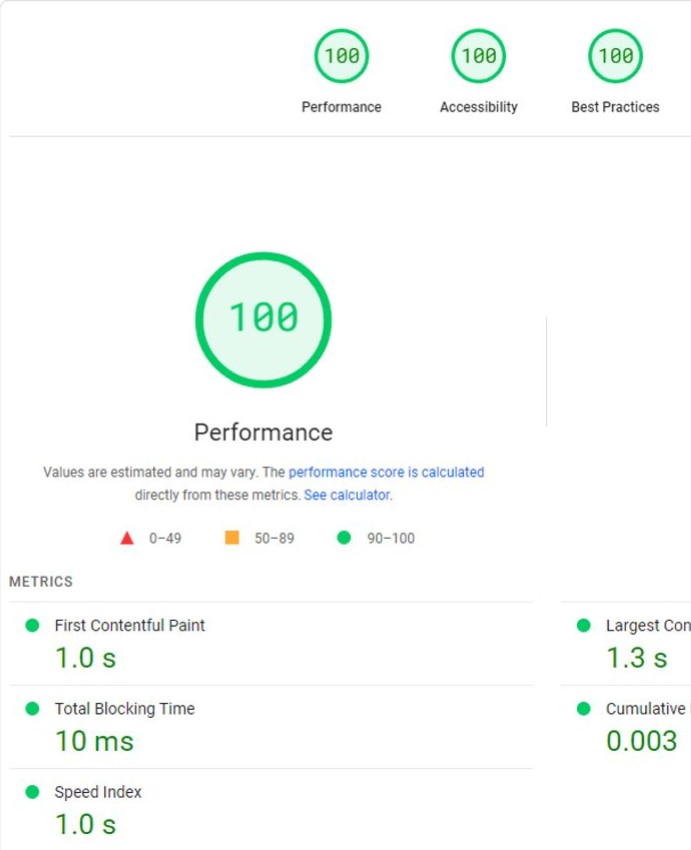The height and width of the screenshot is (850, 691).
Task: Click the green circle 90–100 legend icon
Action: pos(344,538)
